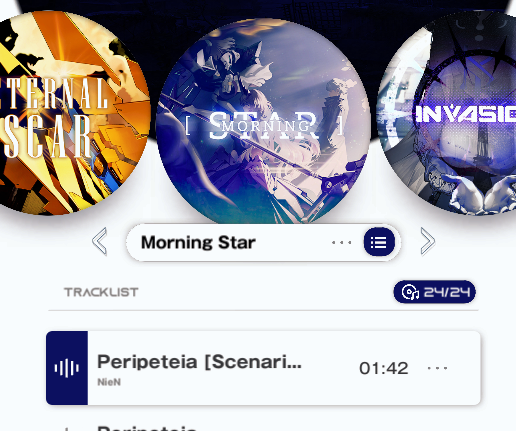Click the MORNING STAR logo text on the cover

264,125
